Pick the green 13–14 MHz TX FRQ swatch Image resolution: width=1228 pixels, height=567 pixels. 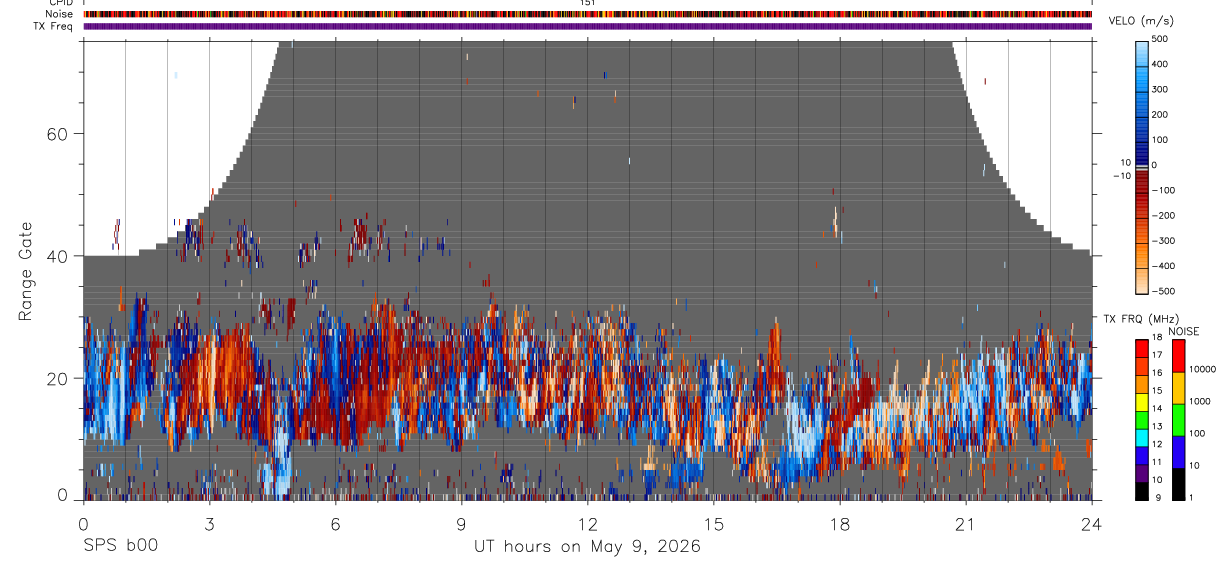(x=1142, y=419)
